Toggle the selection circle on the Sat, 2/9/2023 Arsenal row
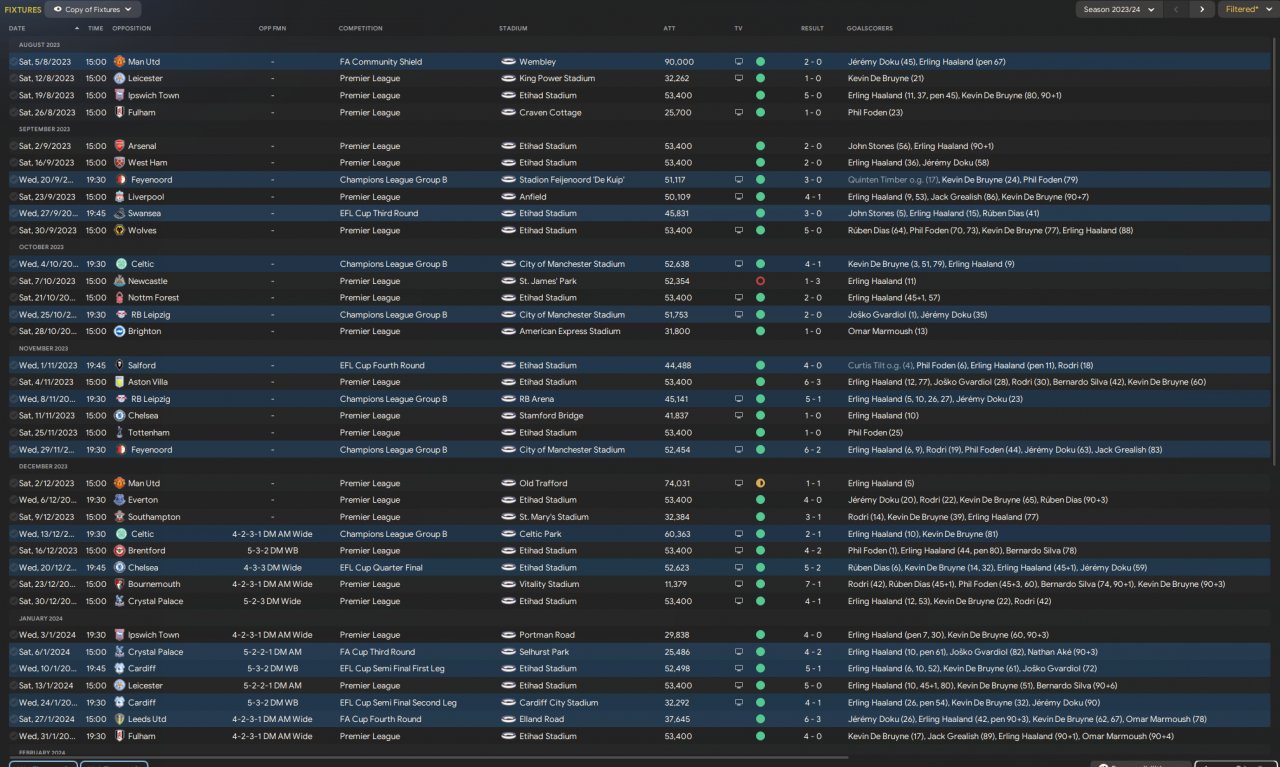Viewport: 1280px width, 767px height. (13, 146)
